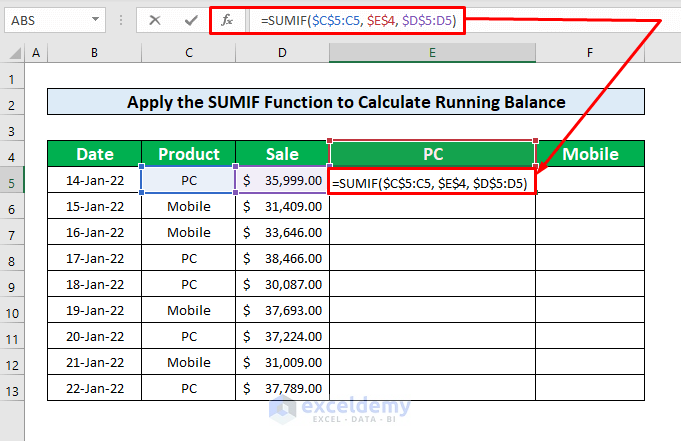The height and width of the screenshot is (441, 681).
Task: Select the Date header cell
Action: [94, 154]
